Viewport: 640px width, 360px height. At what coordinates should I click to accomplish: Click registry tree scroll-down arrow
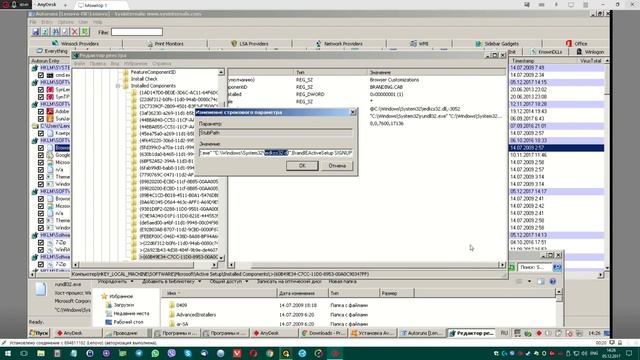[x=221, y=258]
